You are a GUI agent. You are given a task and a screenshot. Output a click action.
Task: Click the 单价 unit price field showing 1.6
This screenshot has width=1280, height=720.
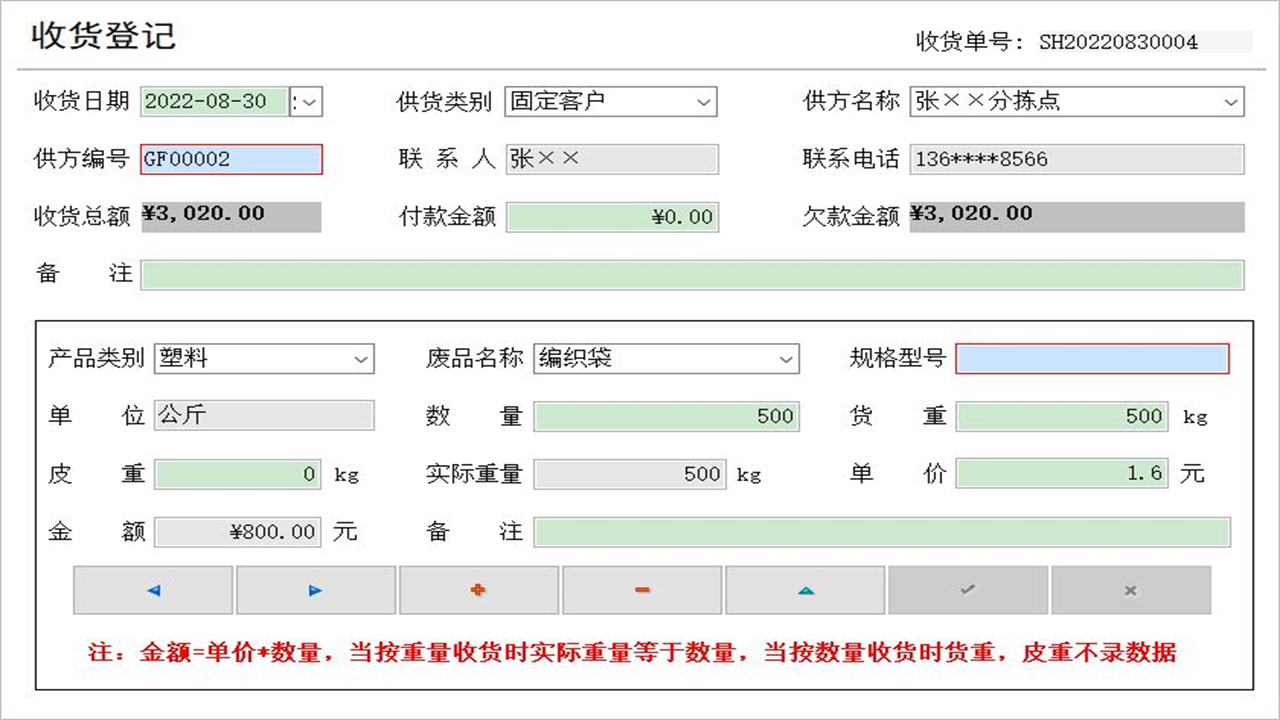point(1062,473)
